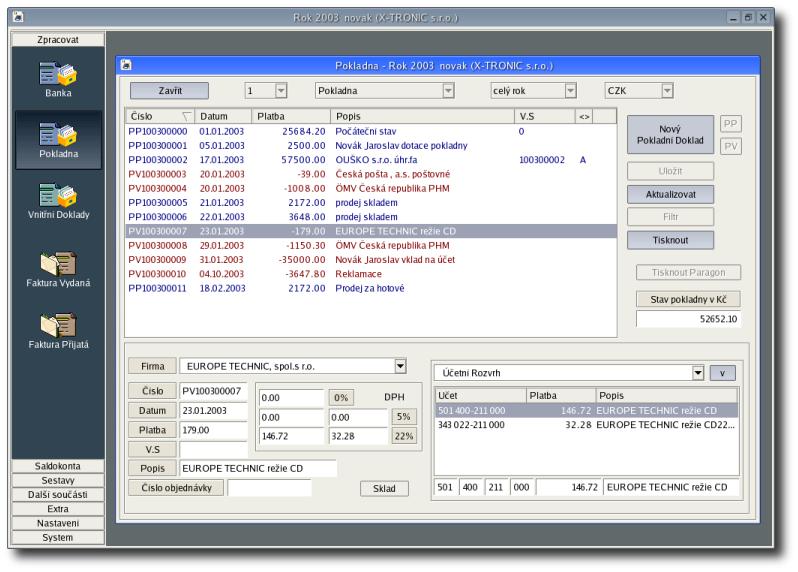Select row PP100300011 Prodej za hotové
Viewport: 798px width, 572px height.
tap(370, 288)
